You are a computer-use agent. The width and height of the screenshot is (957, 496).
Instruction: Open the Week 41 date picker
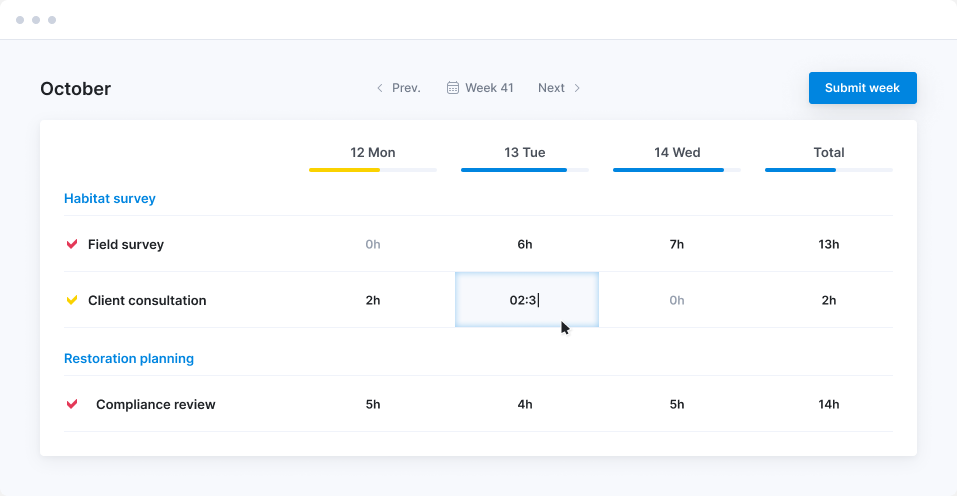pyautogui.click(x=489, y=88)
